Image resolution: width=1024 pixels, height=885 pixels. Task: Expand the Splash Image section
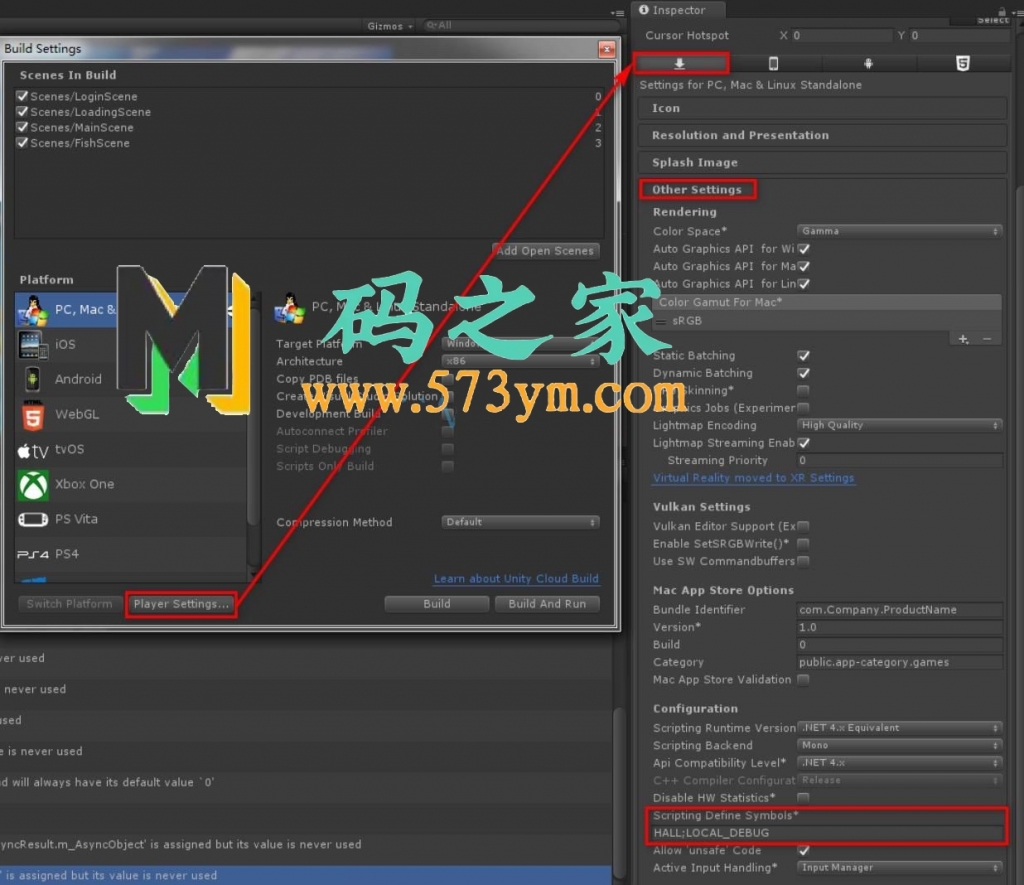[x=822, y=163]
